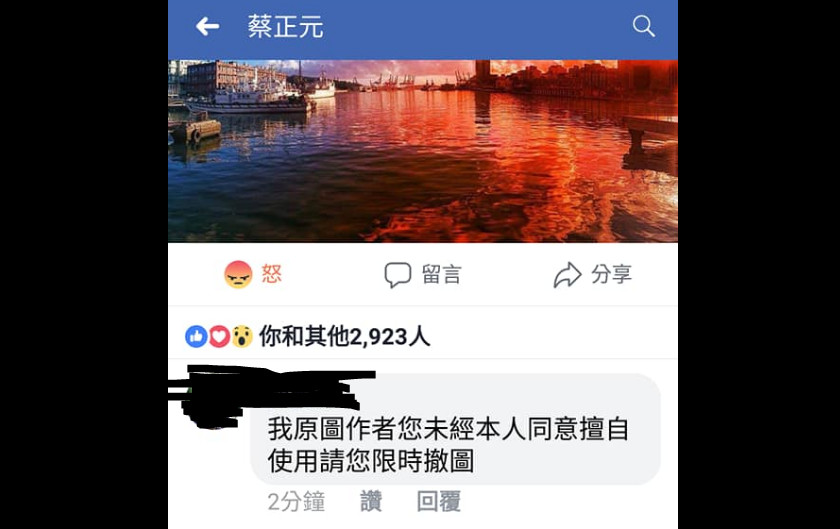840x529 pixels.
Task: Click the blue header bar
Action: coord(423,29)
